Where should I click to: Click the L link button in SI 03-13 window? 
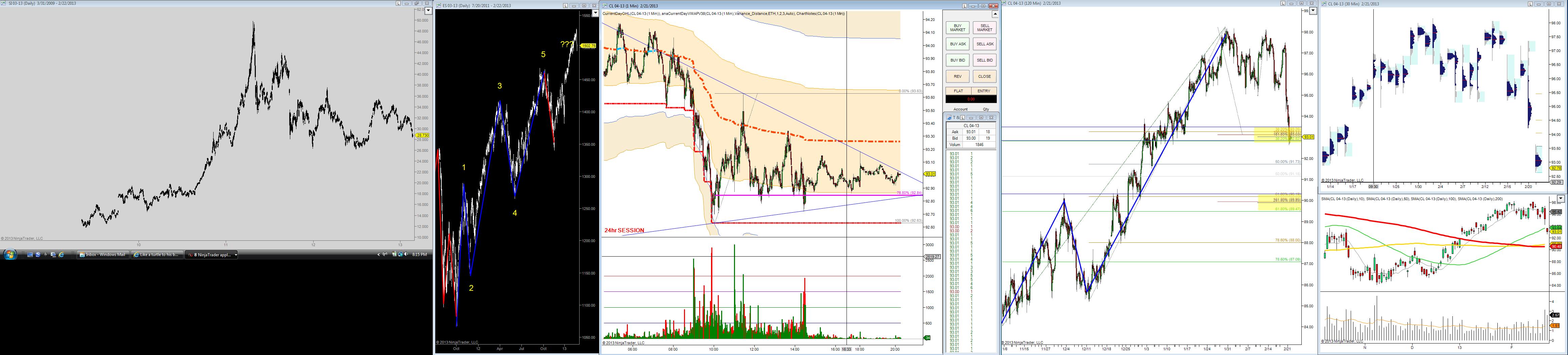coord(398,4)
